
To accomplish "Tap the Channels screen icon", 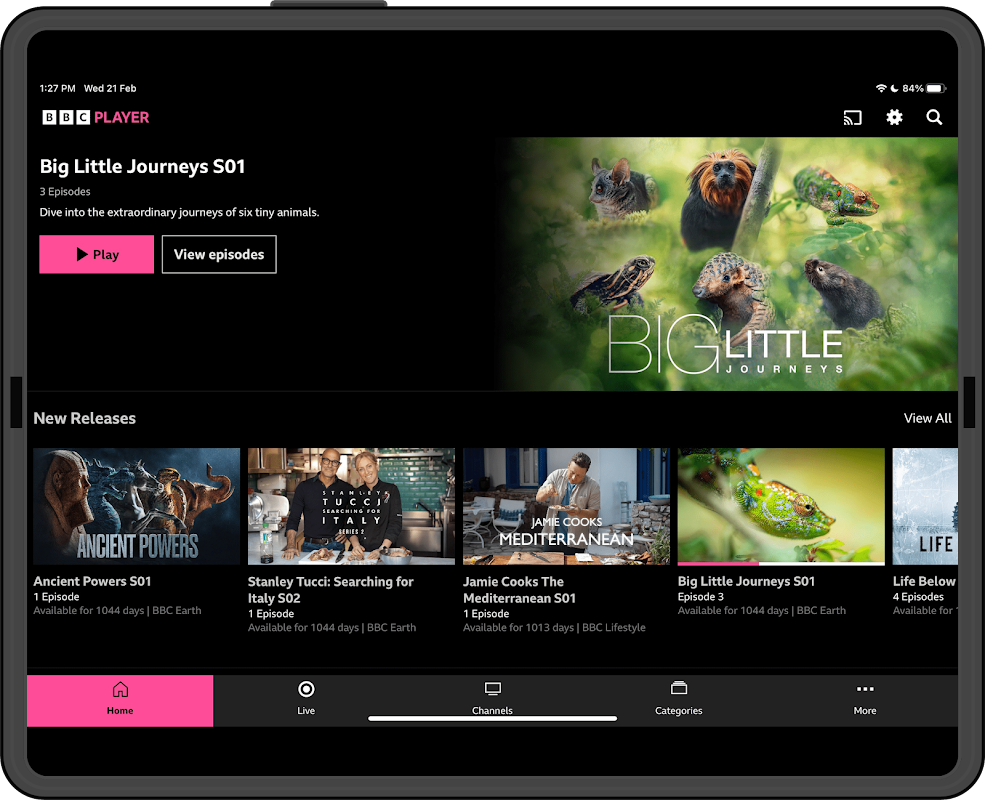I will tap(492, 689).
